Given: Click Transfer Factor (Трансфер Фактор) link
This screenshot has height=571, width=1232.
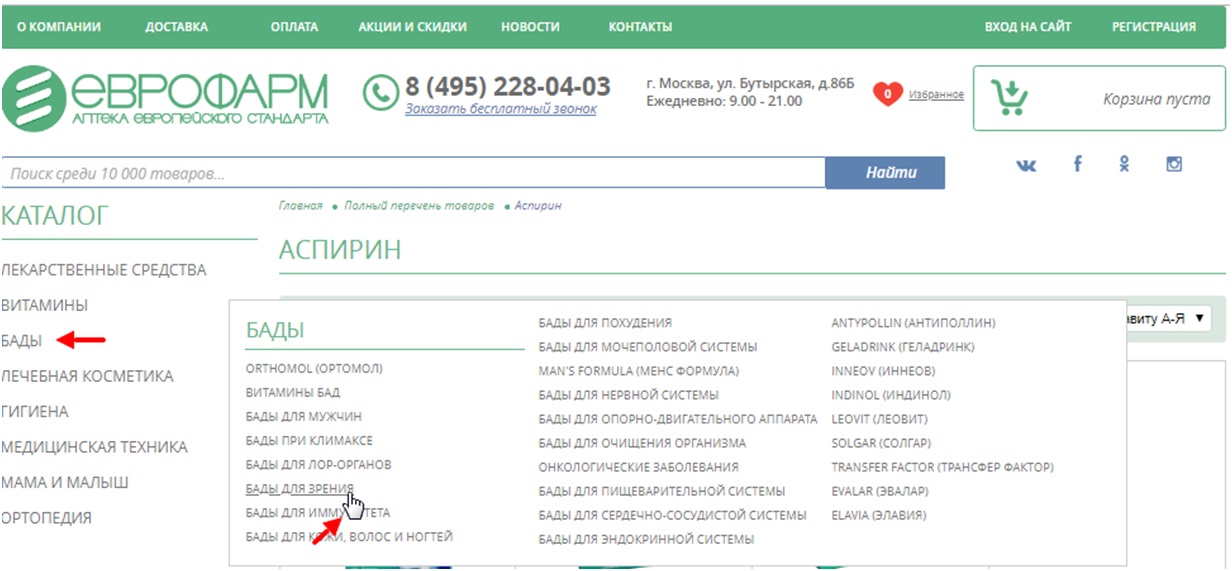Looking at the screenshot, I should point(942,467).
